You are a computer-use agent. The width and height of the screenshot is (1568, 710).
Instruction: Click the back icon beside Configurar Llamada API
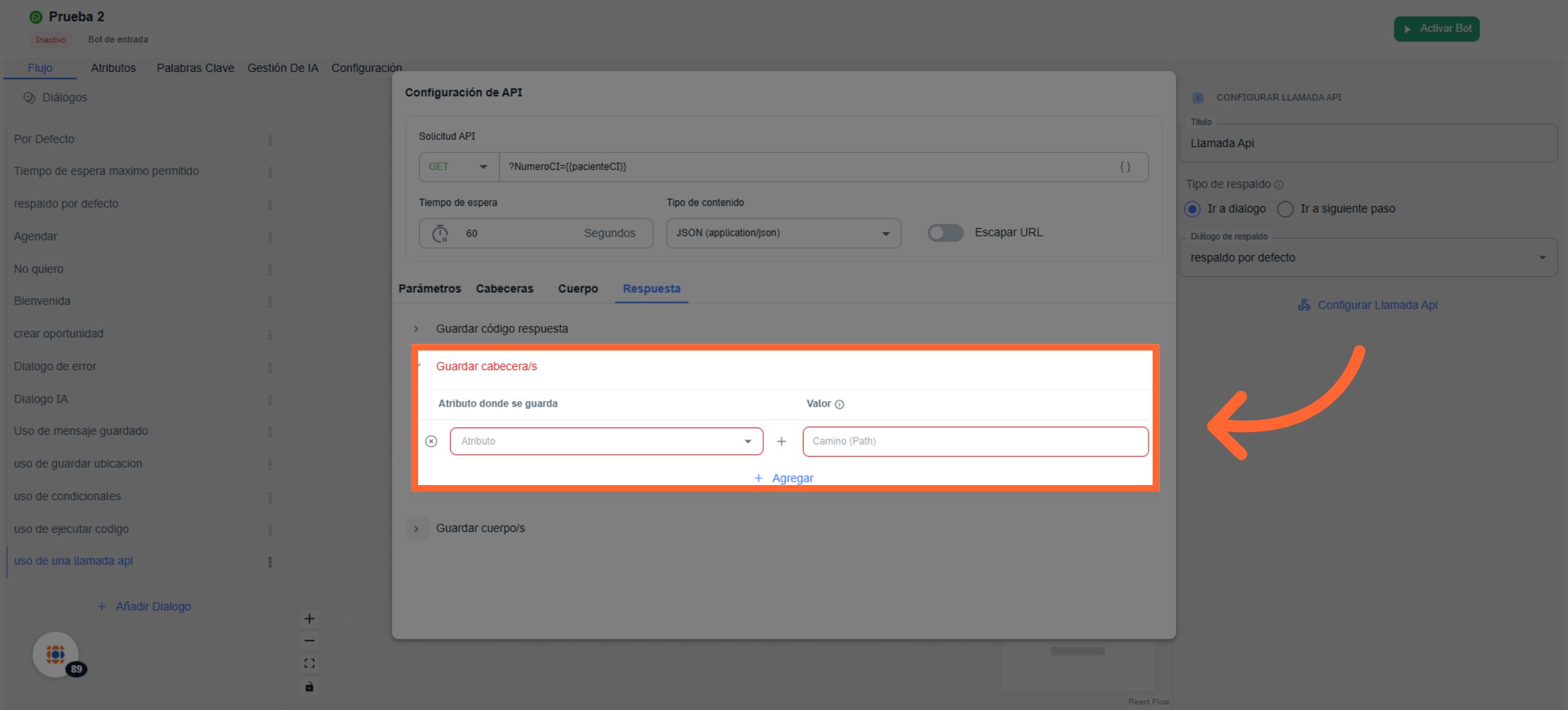(x=1198, y=97)
